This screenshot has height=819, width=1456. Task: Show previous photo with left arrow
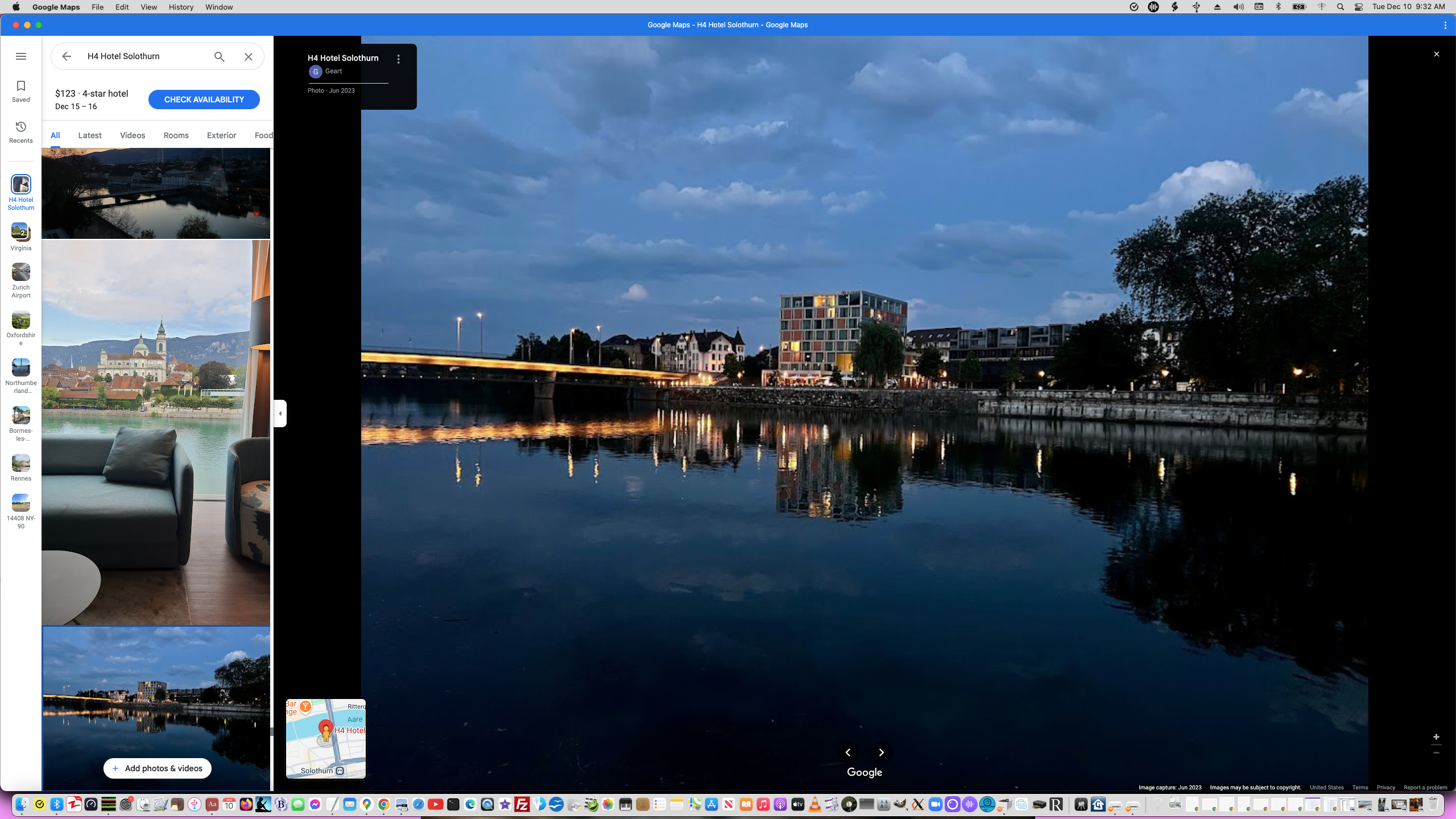[848, 752]
